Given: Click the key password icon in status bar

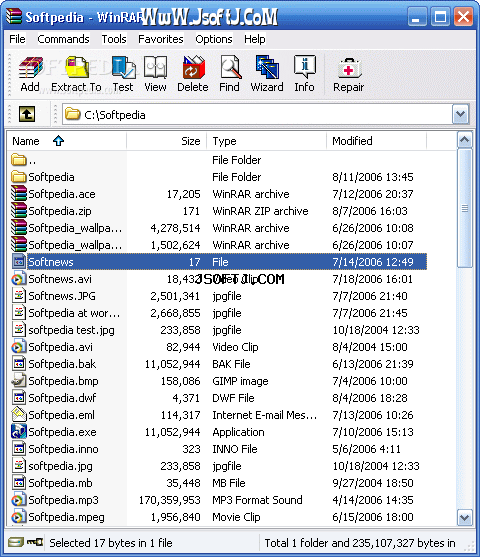Looking at the screenshot, I should [x=35, y=542].
